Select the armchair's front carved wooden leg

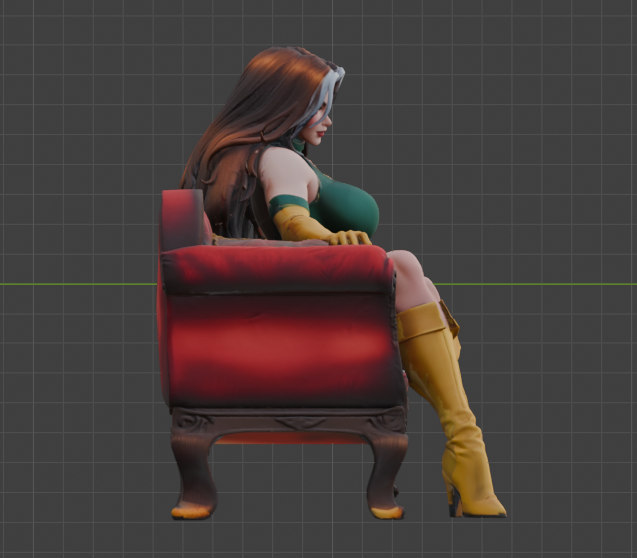(x=387, y=476)
